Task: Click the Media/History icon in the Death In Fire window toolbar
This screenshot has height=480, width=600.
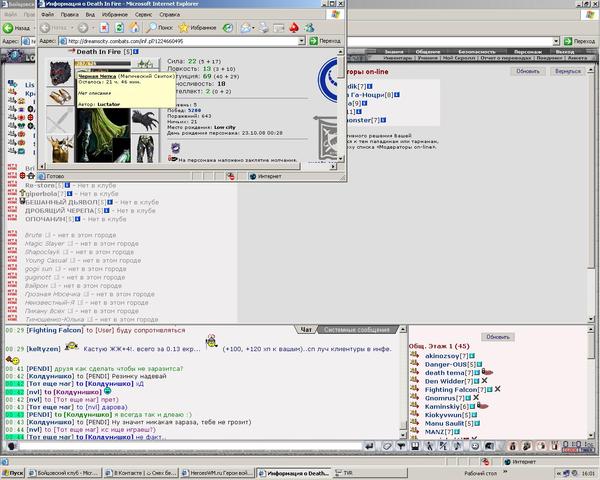Action: [x=228, y=28]
